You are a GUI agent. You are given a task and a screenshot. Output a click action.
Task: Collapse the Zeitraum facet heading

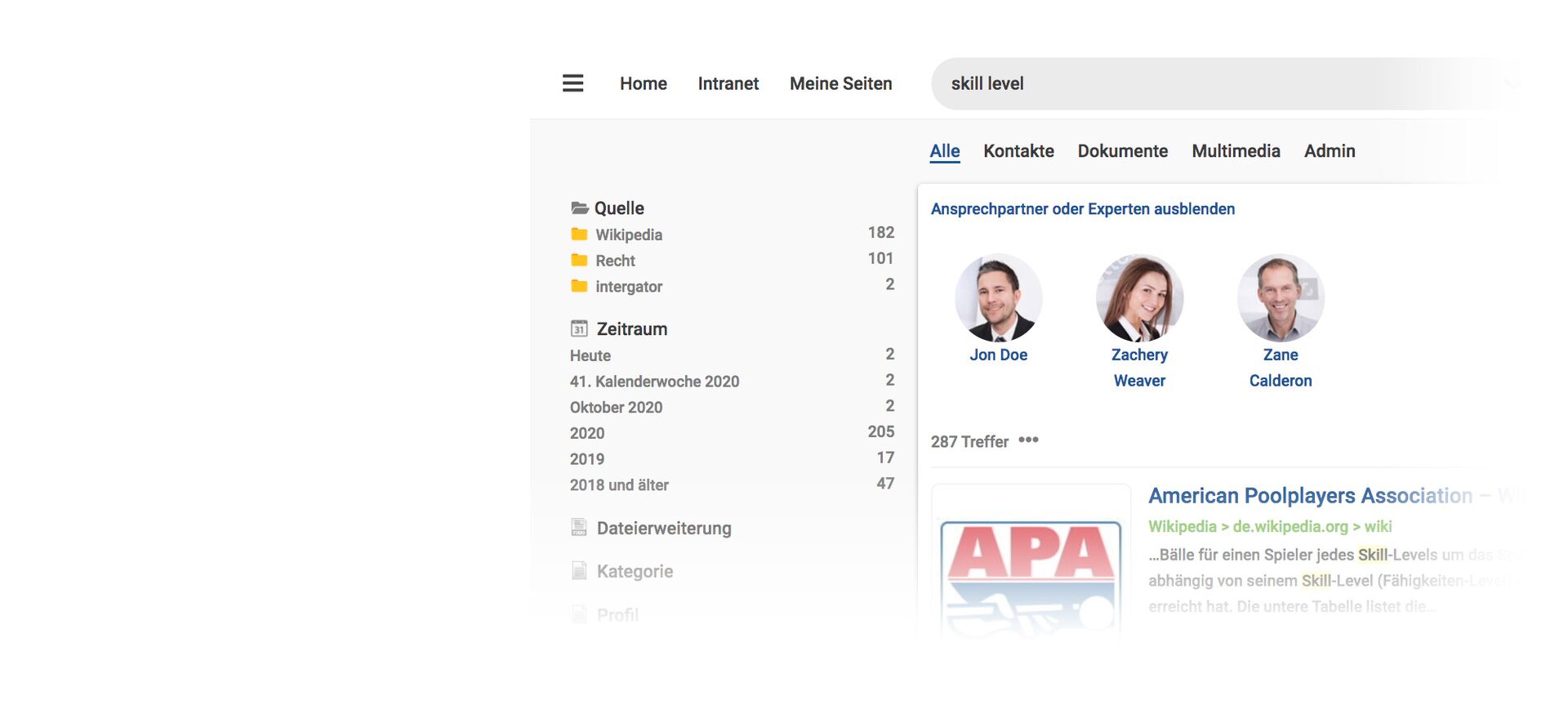(x=632, y=329)
